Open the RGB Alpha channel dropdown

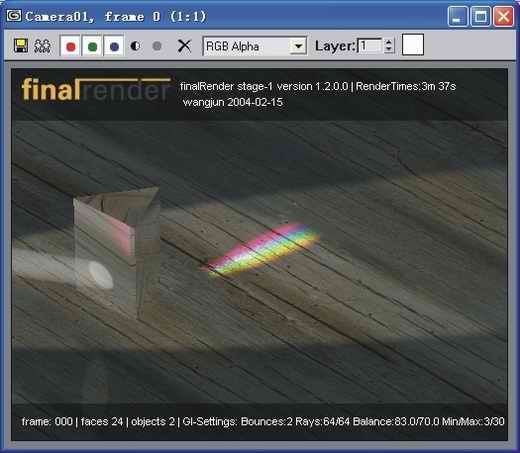254,46
